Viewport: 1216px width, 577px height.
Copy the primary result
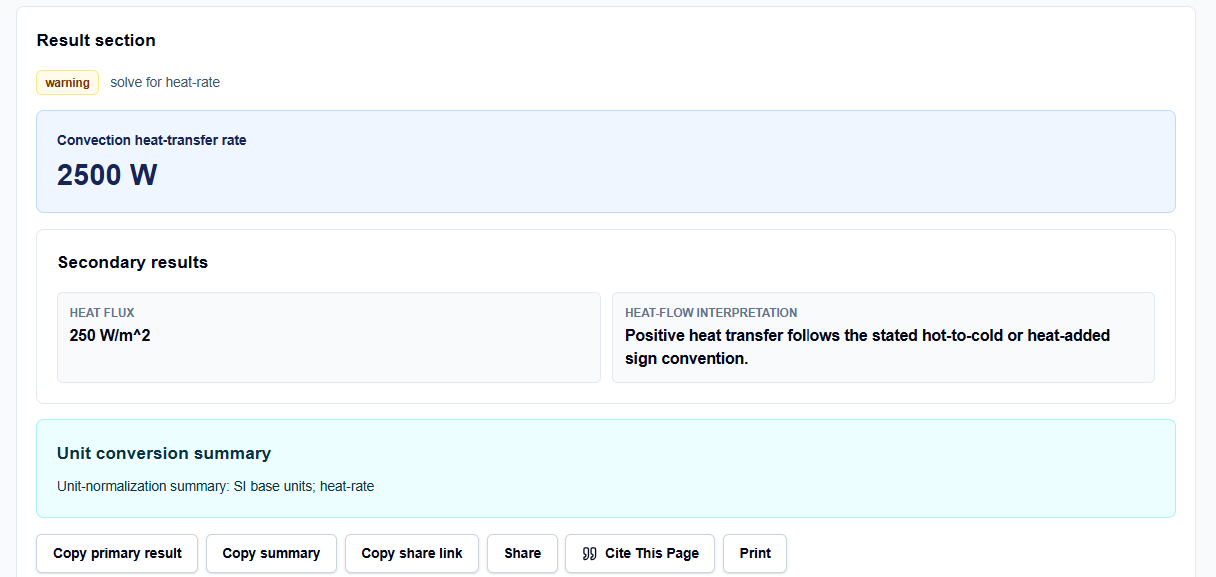pyautogui.click(x=117, y=553)
